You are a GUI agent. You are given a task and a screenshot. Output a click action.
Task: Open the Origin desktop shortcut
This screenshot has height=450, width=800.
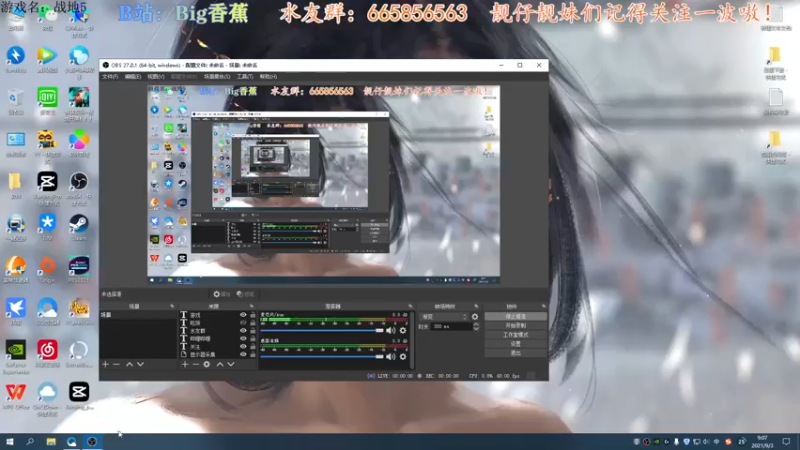(47, 269)
